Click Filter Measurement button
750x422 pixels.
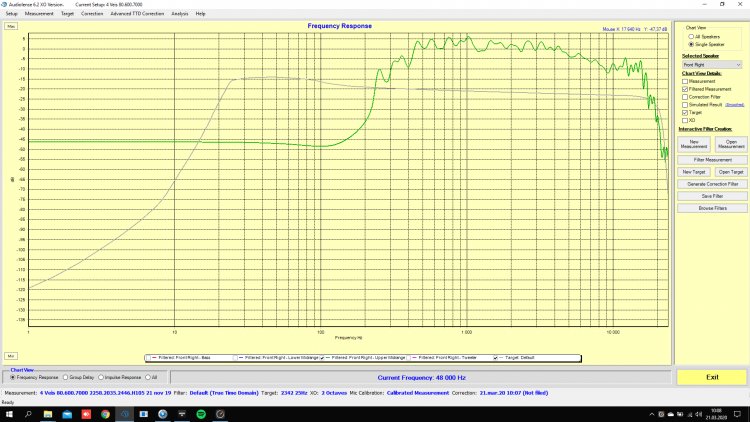click(x=712, y=160)
